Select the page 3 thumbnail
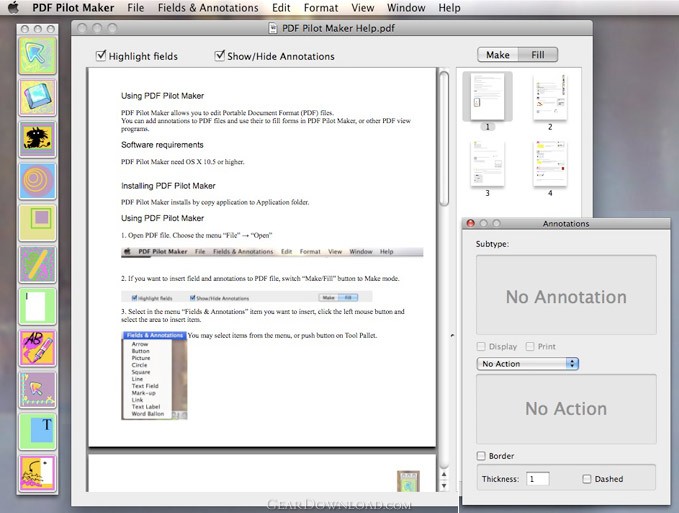 pyautogui.click(x=488, y=163)
